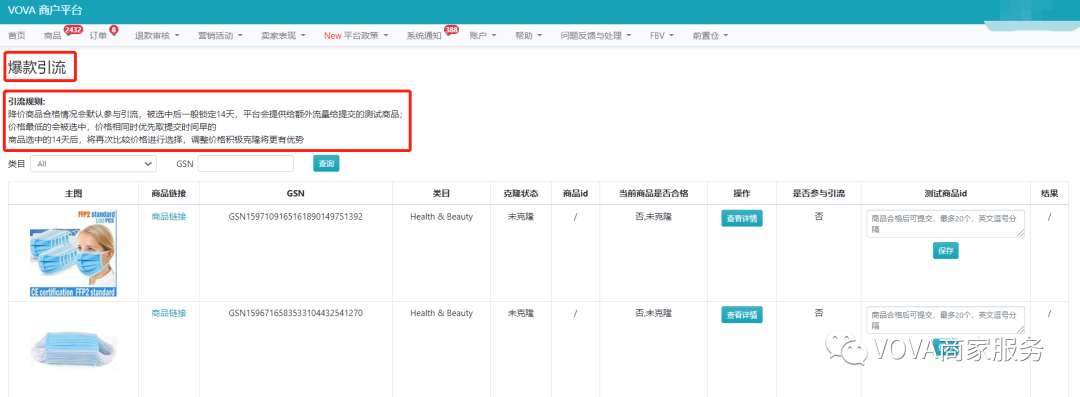Expand the 退款审核 dropdown menu
The image size is (1080, 397).
point(157,36)
